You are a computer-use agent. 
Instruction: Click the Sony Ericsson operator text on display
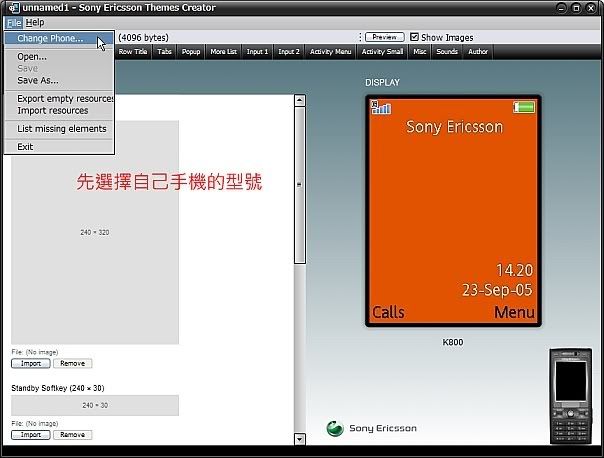[x=455, y=127]
